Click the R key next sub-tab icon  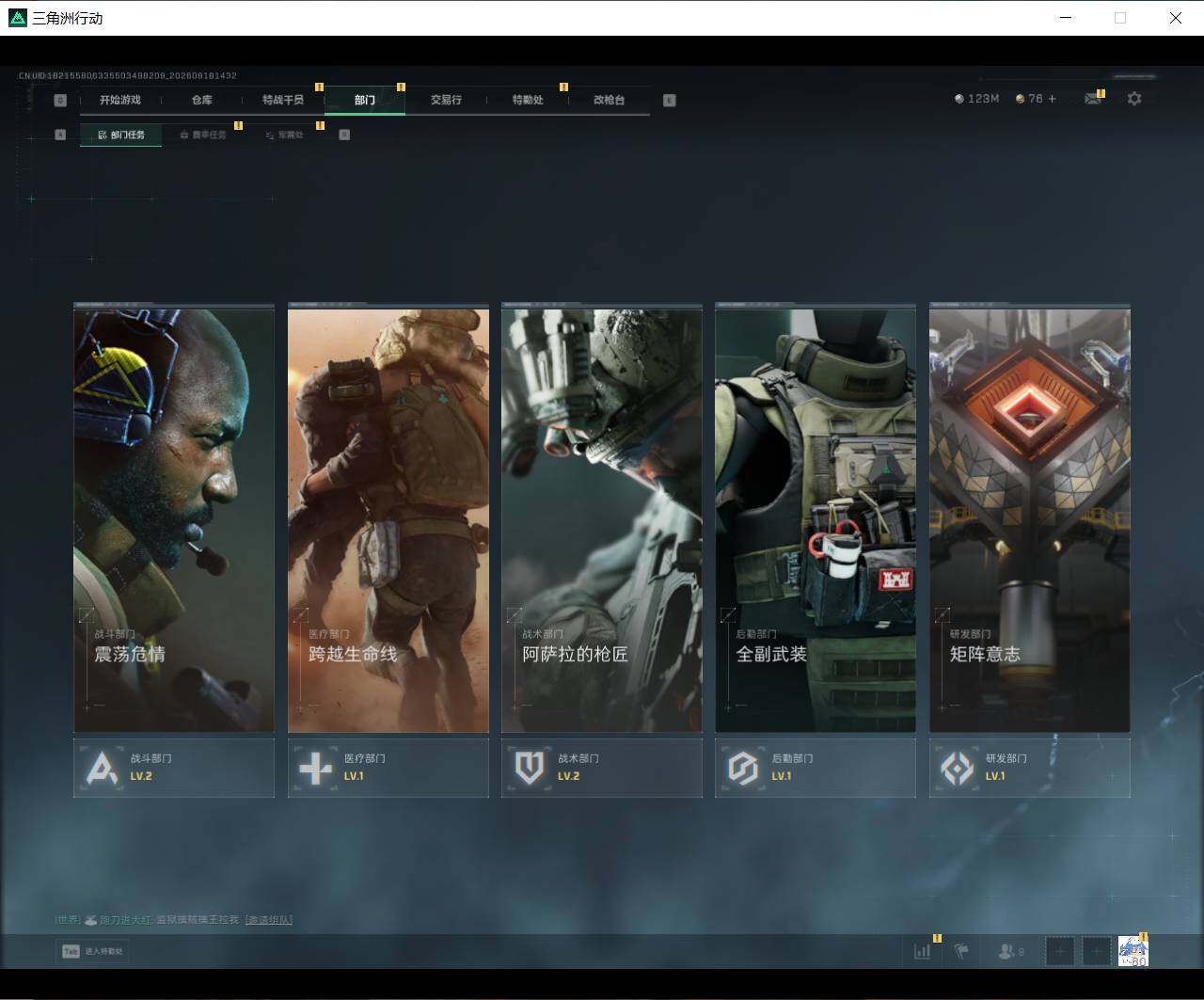344,135
